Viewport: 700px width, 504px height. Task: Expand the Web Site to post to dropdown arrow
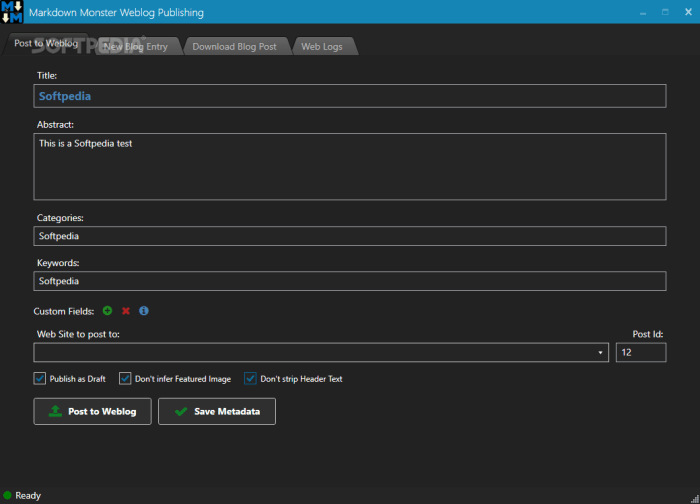click(600, 353)
